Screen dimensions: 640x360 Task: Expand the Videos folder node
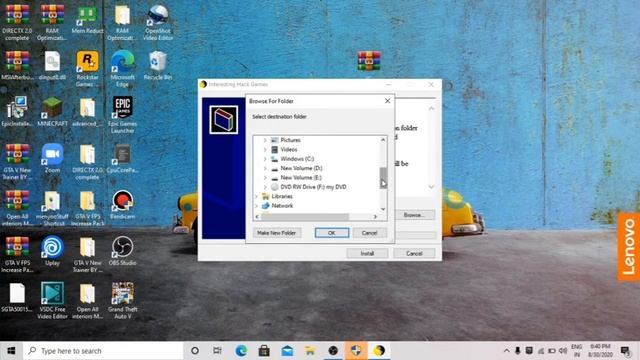click(265, 149)
